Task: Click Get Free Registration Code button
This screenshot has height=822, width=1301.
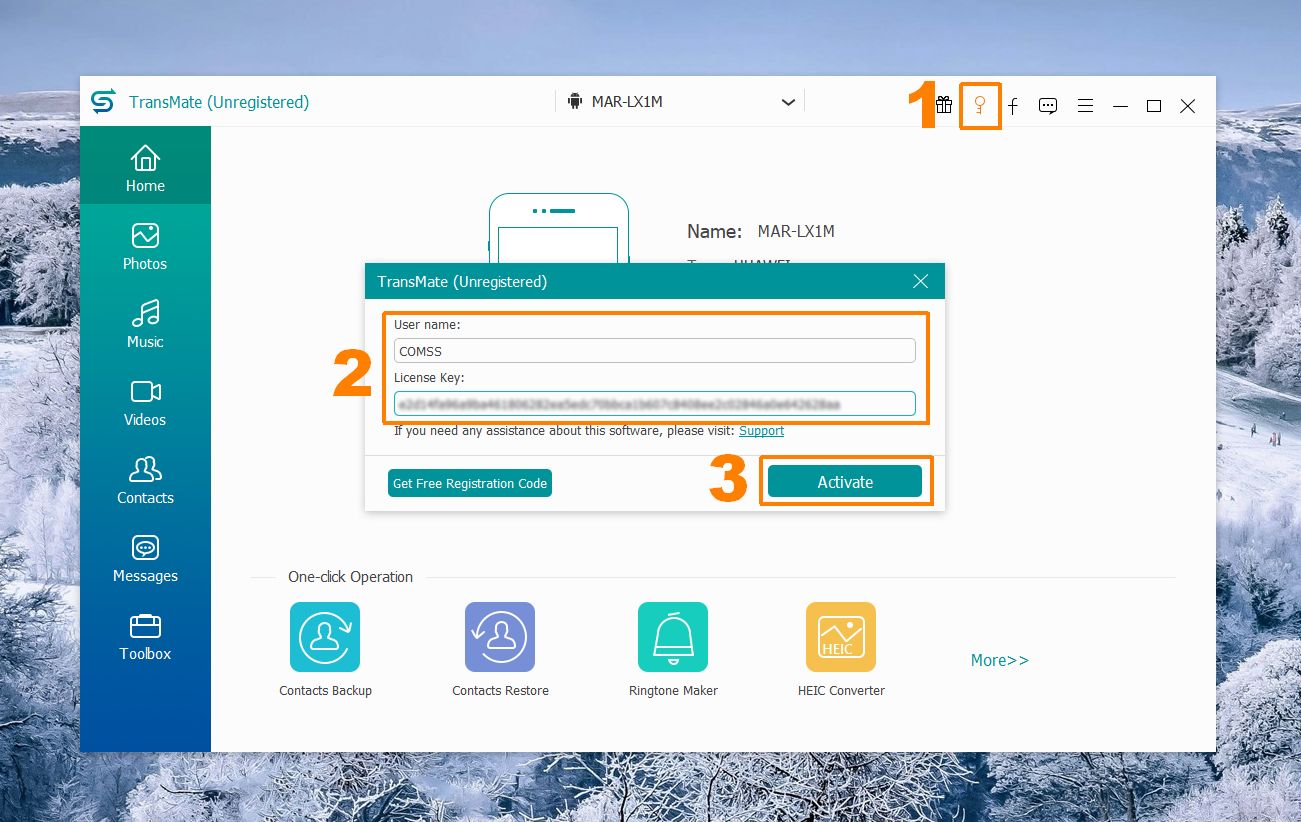Action: [x=470, y=483]
